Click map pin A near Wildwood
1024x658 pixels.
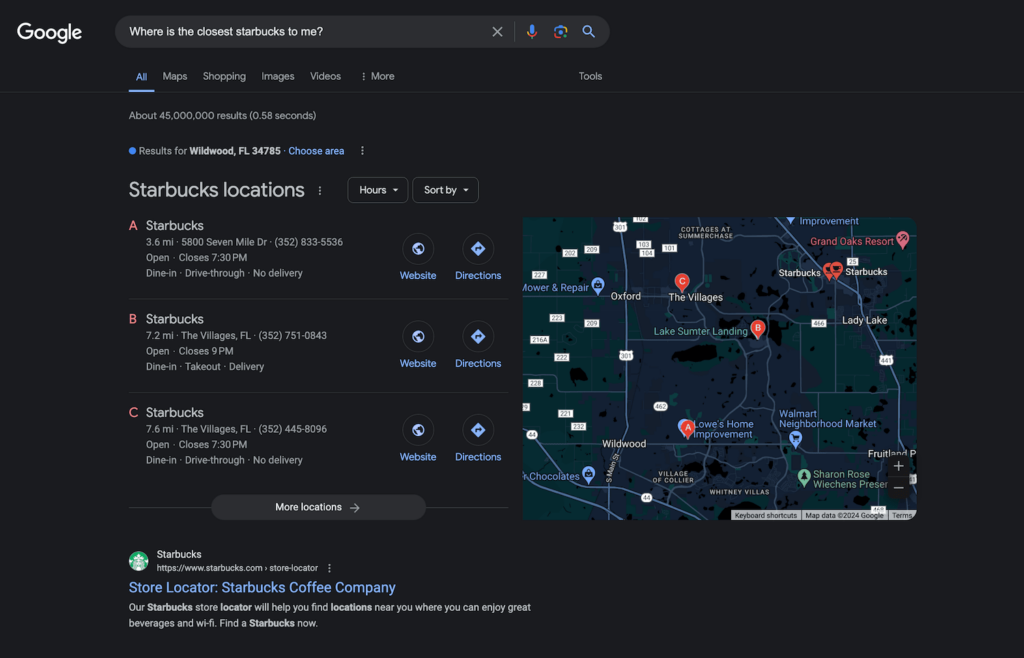pyautogui.click(x=686, y=428)
